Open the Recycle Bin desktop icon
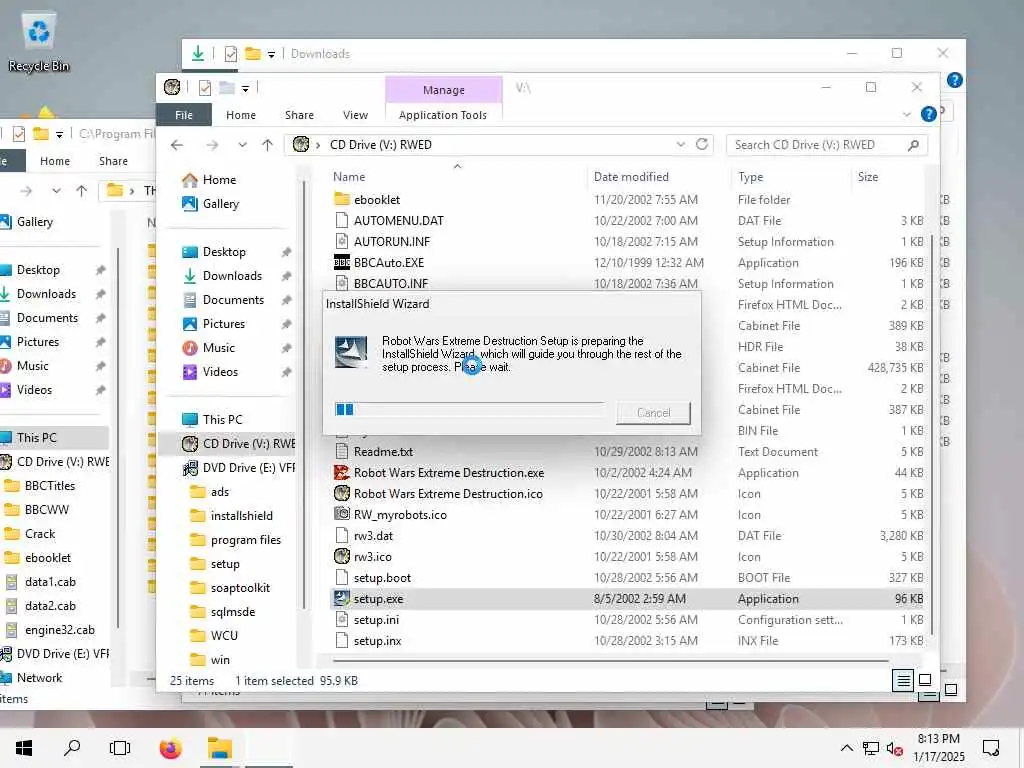The height and width of the screenshot is (768, 1024). (38, 41)
